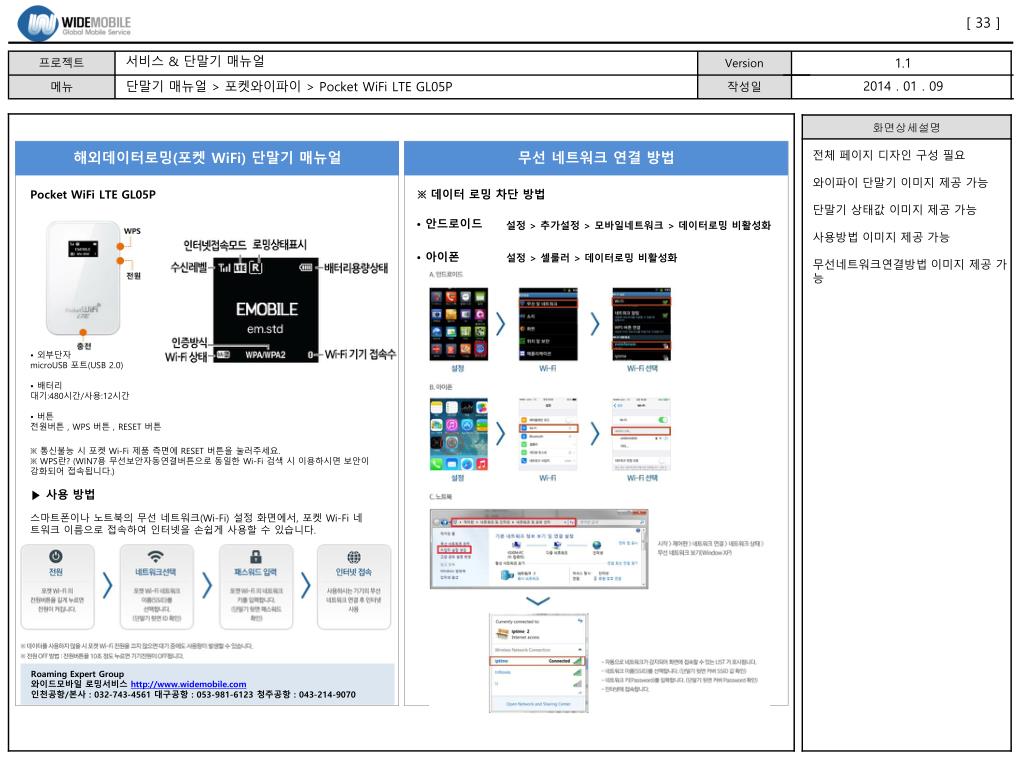
Task: Click the 전원 step card title
Action: (x=56, y=572)
